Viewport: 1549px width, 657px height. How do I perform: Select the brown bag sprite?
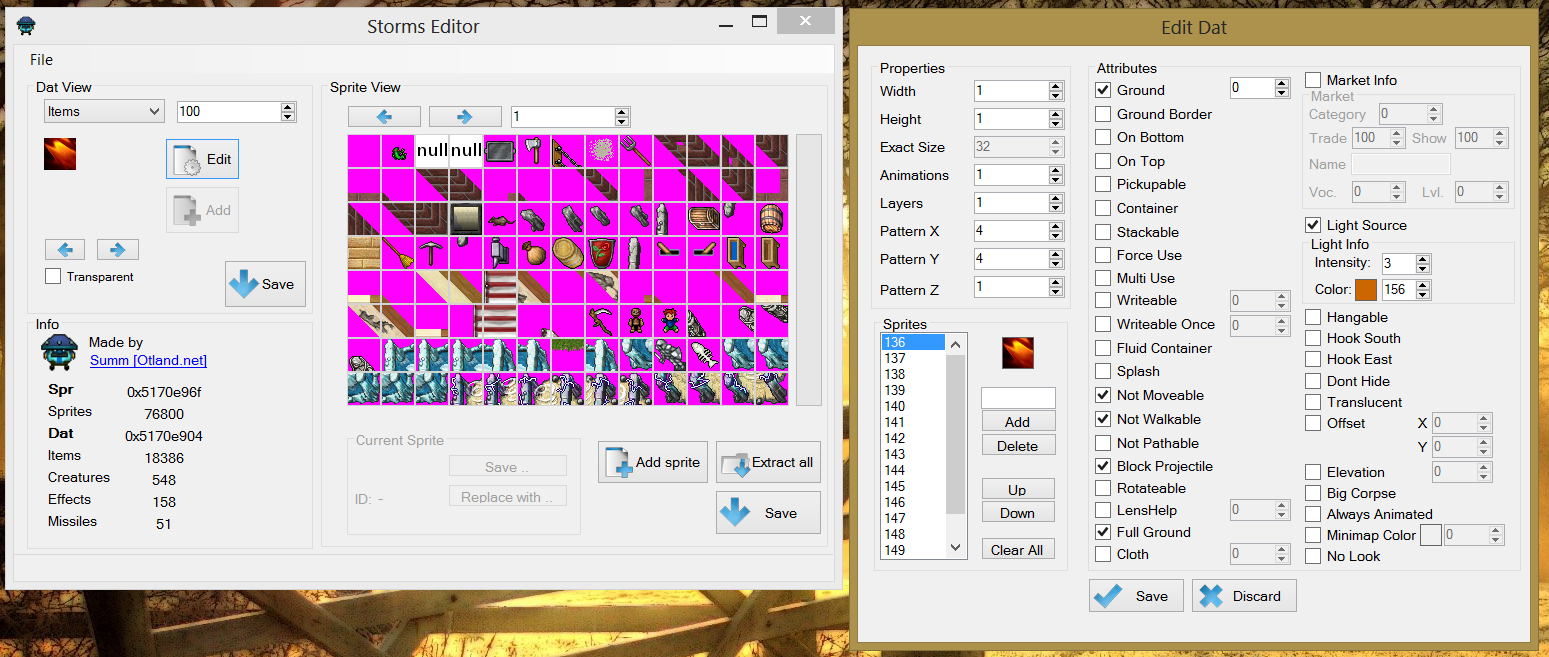click(534, 253)
